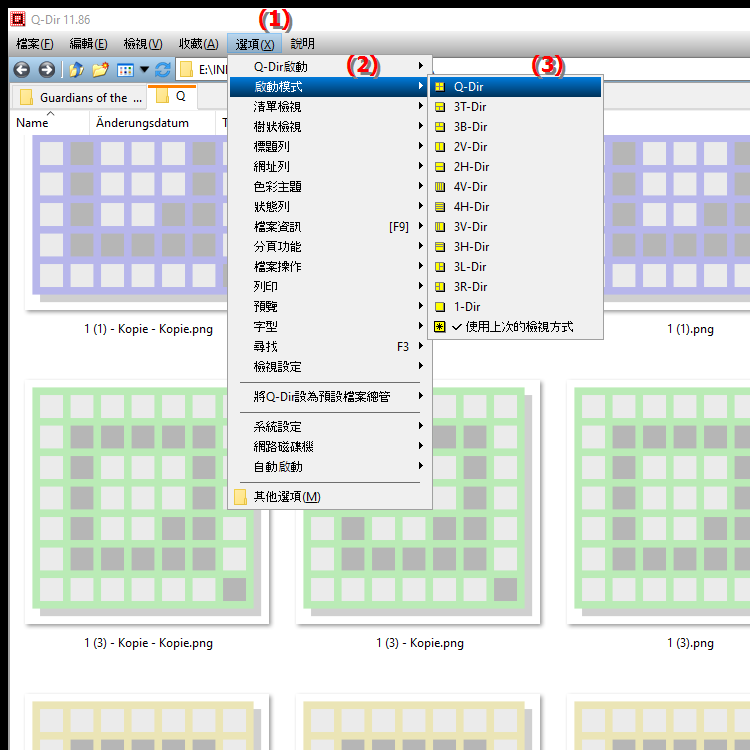Open the 分頁功能 submenu entry
The image size is (750, 750).
tap(330, 247)
